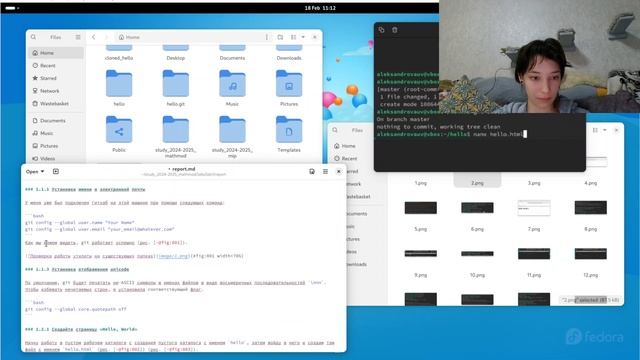Viewport: 640px width, 360px height.
Task: Select the 10.png thumbnail
Action: click(x=477, y=253)
